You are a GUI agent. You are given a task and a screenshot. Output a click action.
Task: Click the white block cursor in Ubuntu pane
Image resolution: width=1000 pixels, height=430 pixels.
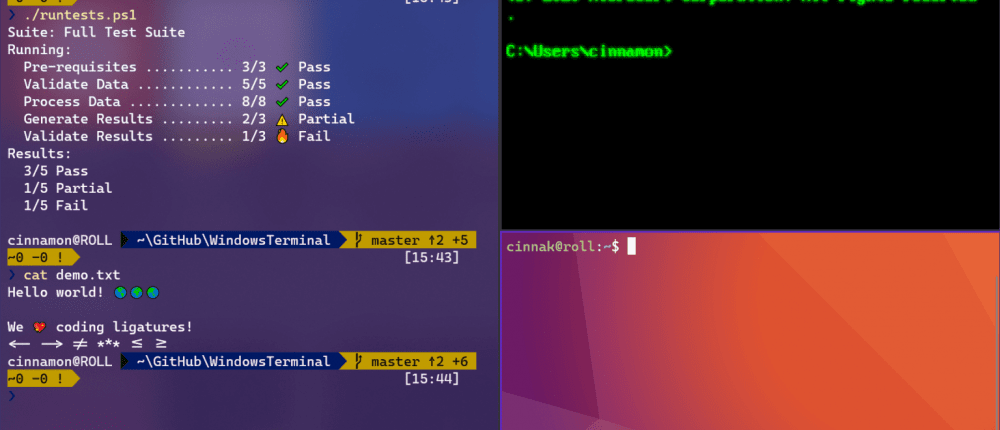(x=631, y=246)
